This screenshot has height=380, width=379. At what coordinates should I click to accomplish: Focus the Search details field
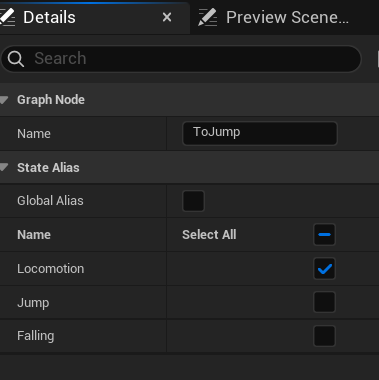181,59
